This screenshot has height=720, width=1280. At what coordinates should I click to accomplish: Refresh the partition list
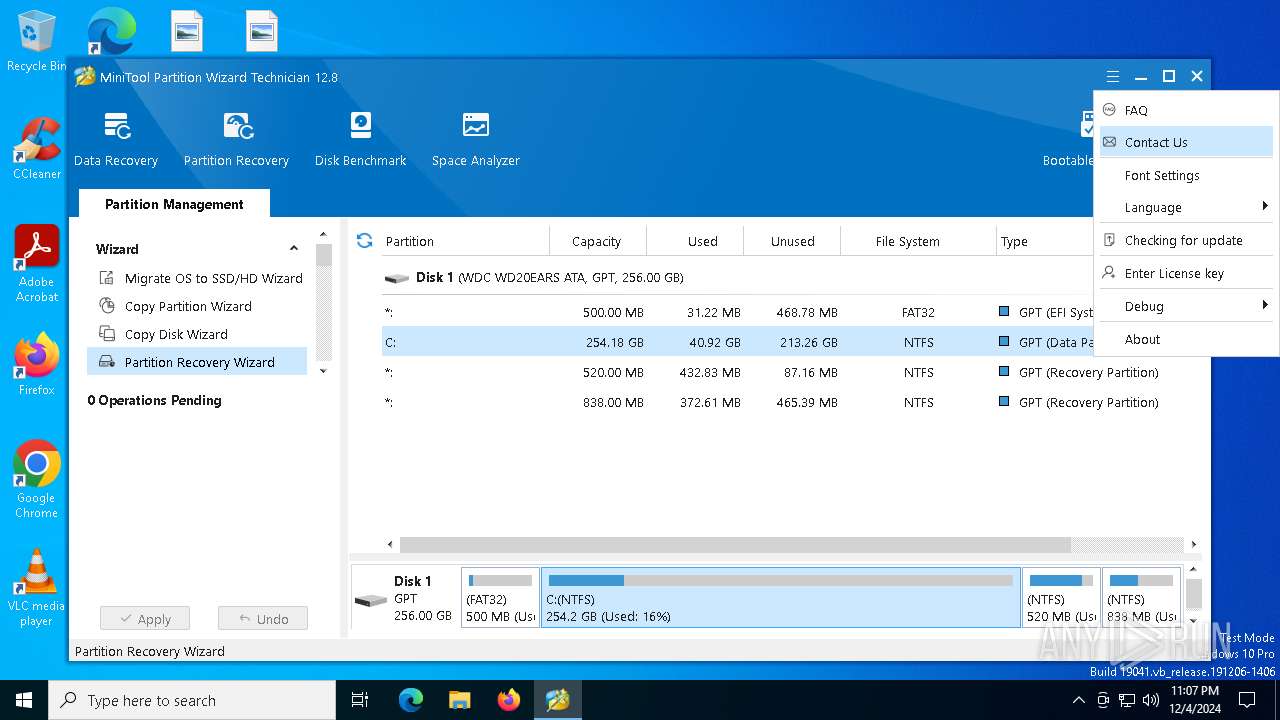coord(364,241)
